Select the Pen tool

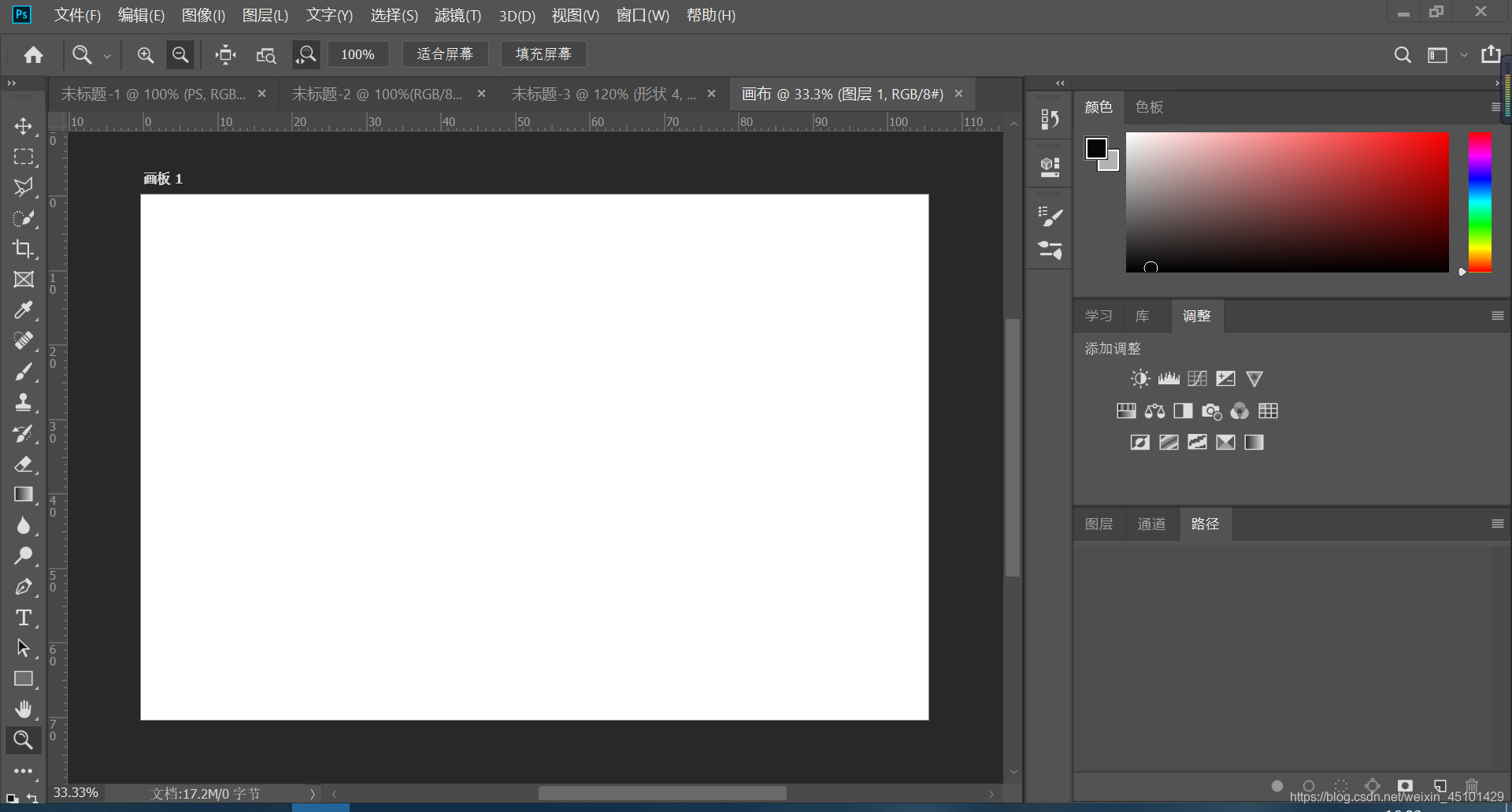[x=24, y=587]
